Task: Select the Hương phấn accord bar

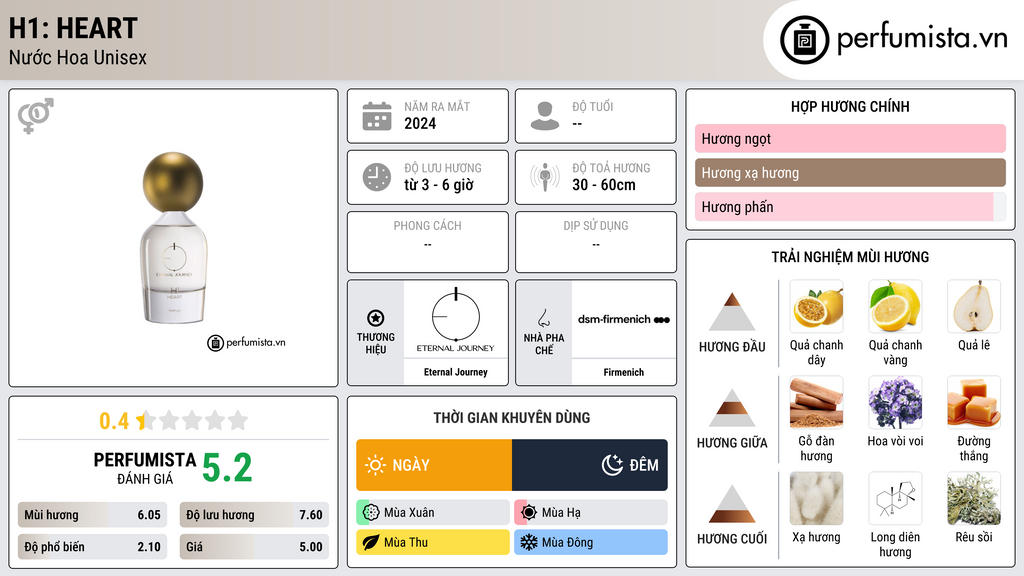Action: 850,207
